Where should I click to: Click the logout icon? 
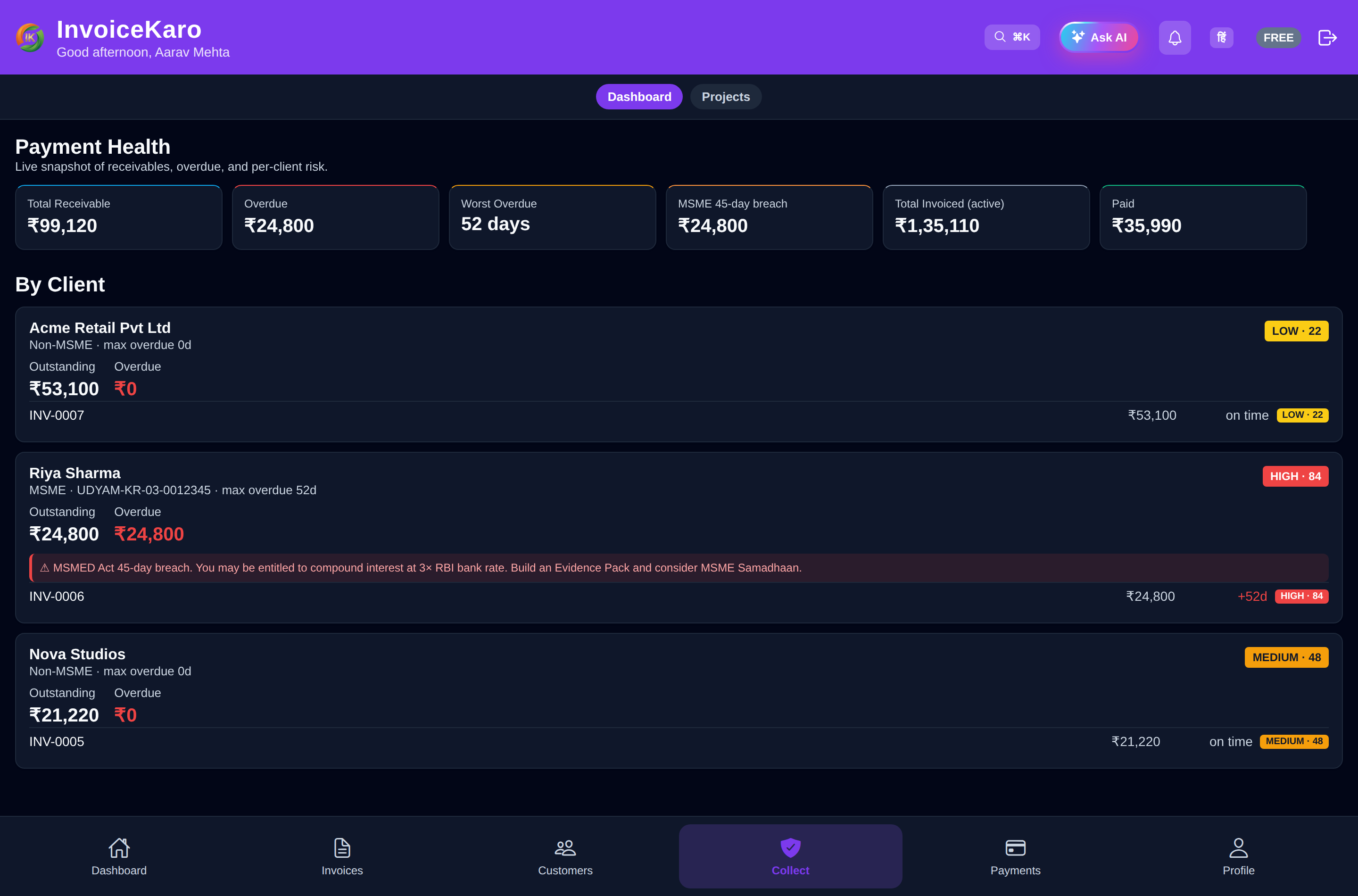1327,38
